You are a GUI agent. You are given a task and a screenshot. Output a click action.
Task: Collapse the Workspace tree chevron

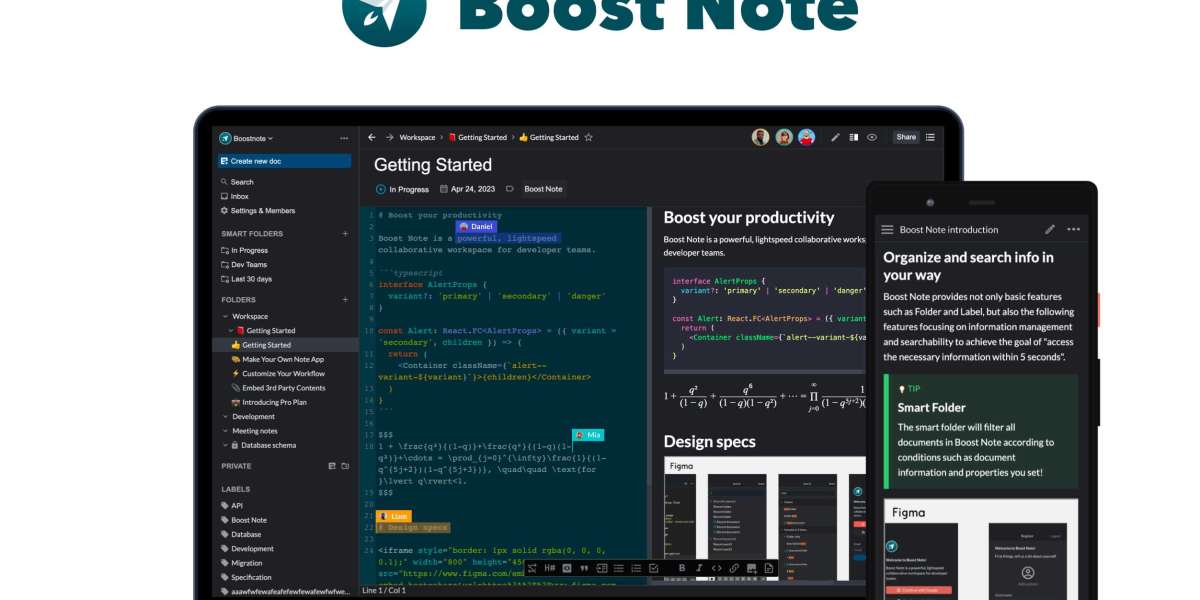coord(225,316)
